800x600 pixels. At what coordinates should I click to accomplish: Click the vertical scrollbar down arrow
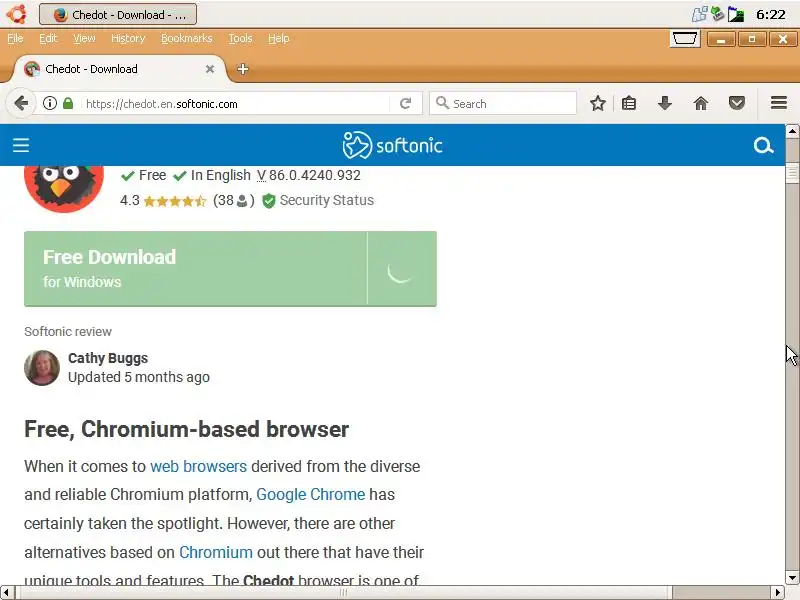click(792, 578)
